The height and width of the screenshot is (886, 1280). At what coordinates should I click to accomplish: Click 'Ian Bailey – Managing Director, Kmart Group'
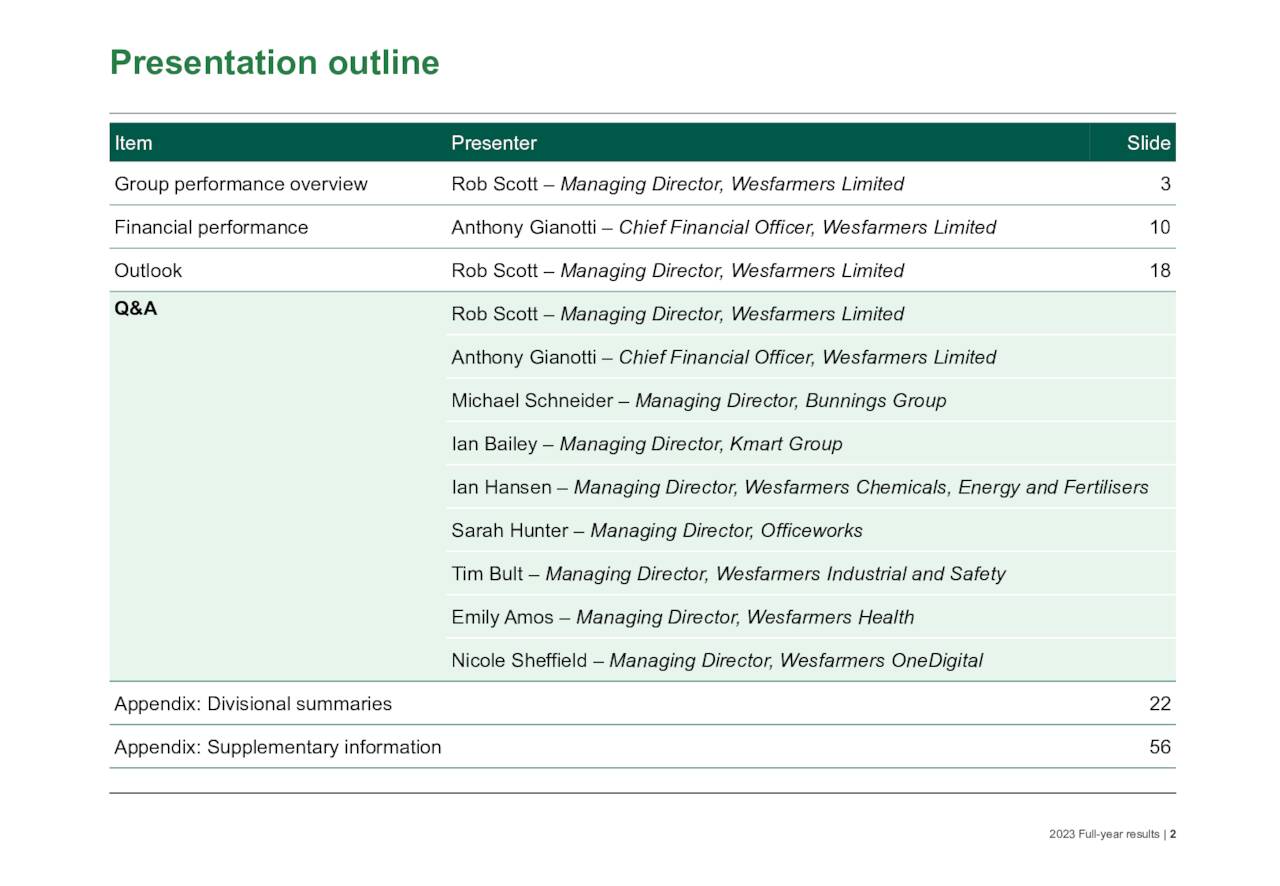click(x=646, y=444)
